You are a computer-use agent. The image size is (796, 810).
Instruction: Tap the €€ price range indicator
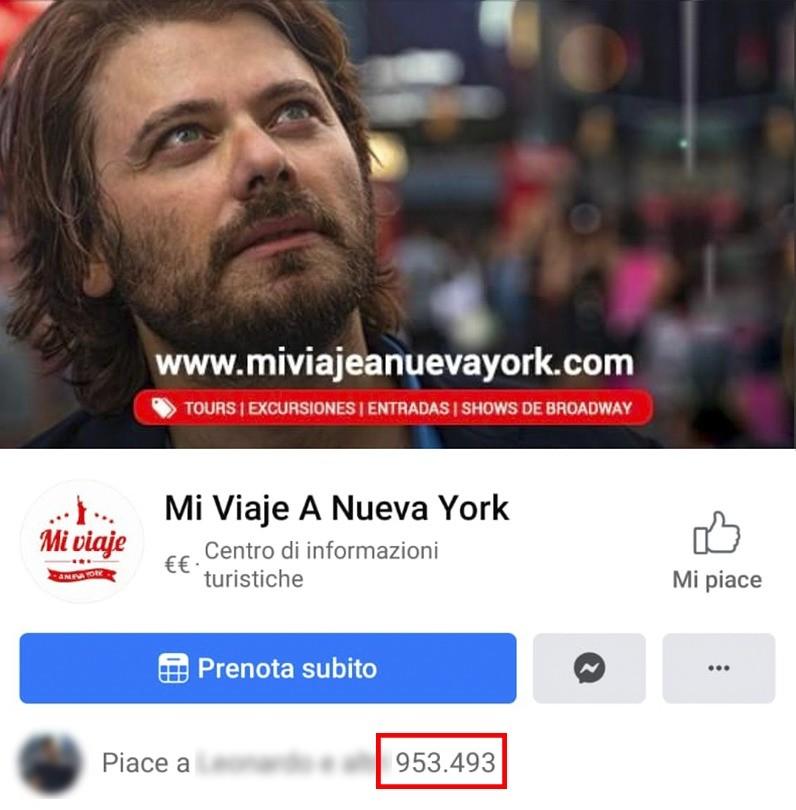tap(177, 564)
